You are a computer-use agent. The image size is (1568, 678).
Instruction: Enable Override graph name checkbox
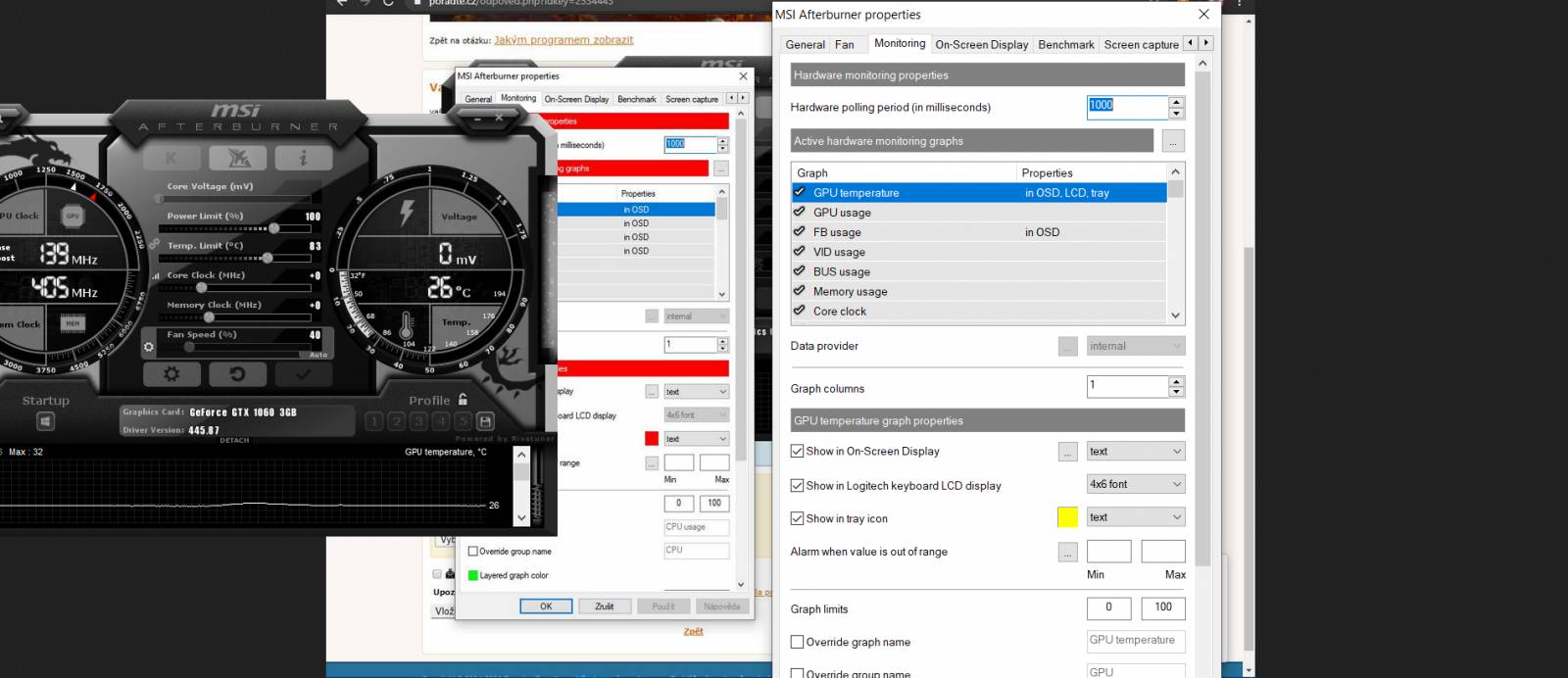click(x=797, y=643)
